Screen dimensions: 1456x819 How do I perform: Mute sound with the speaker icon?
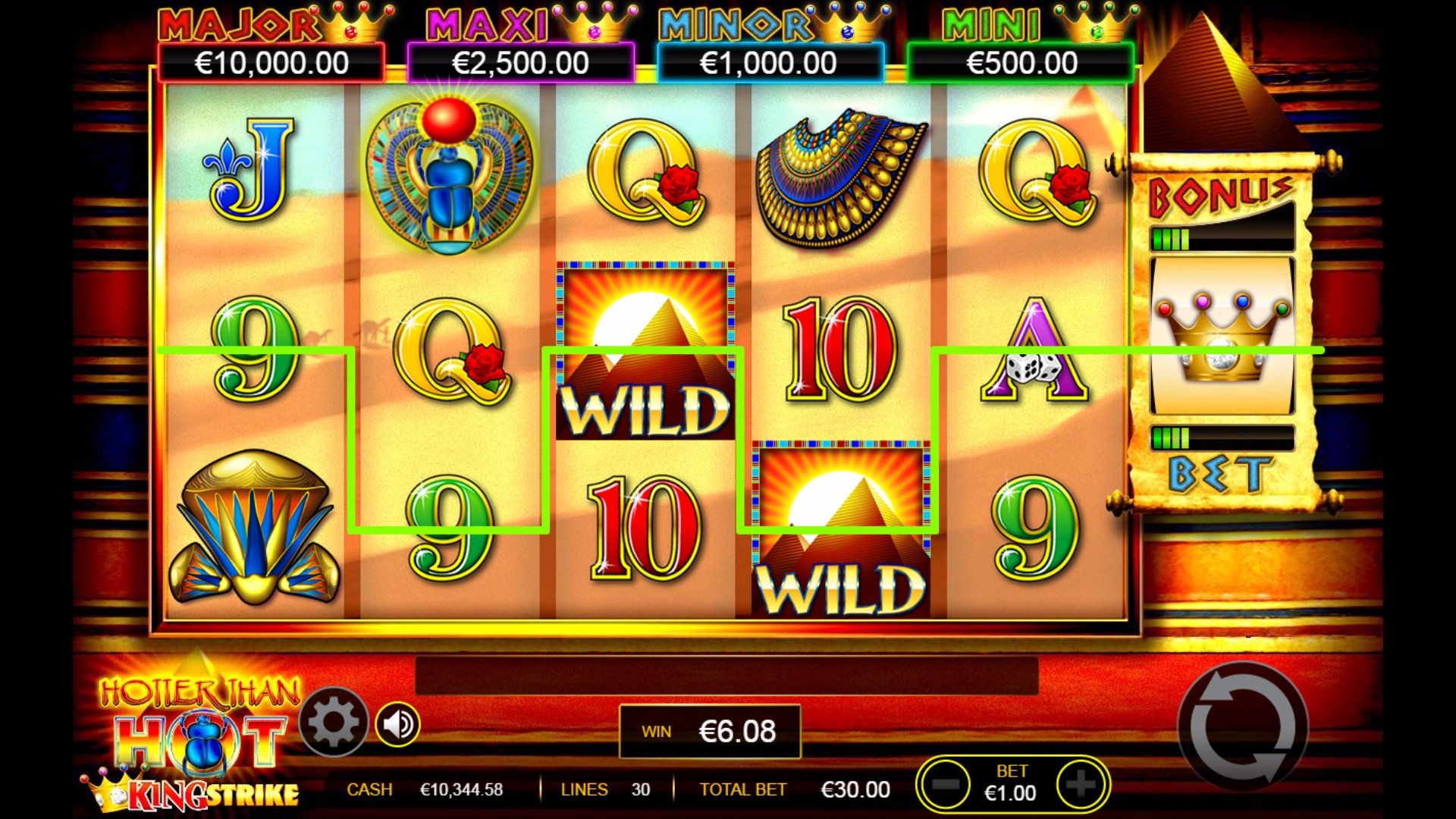coord(397,724)
